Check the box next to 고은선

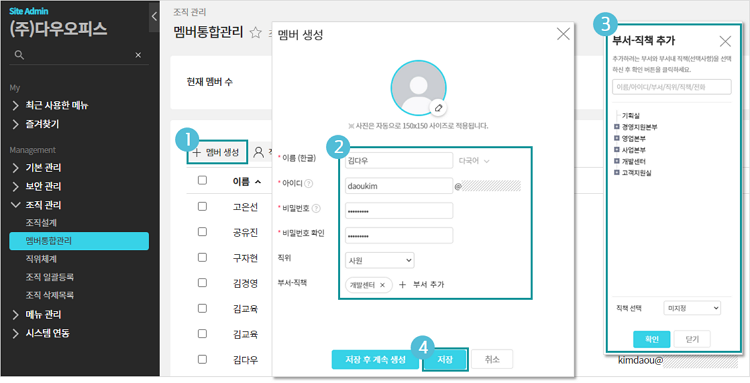(202, 206)
